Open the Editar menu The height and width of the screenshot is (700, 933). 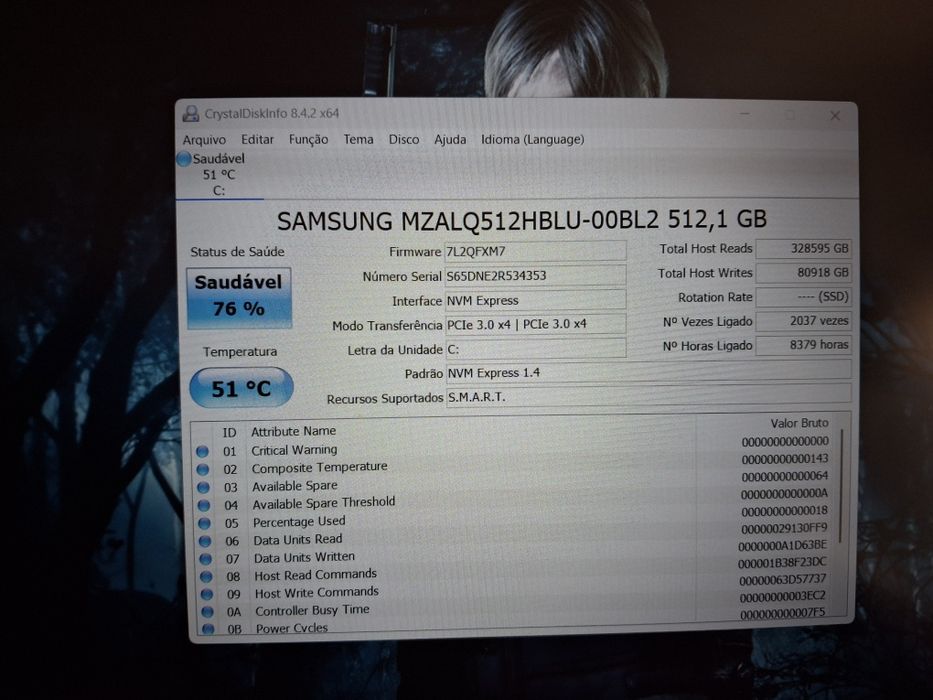coord(257,139)
